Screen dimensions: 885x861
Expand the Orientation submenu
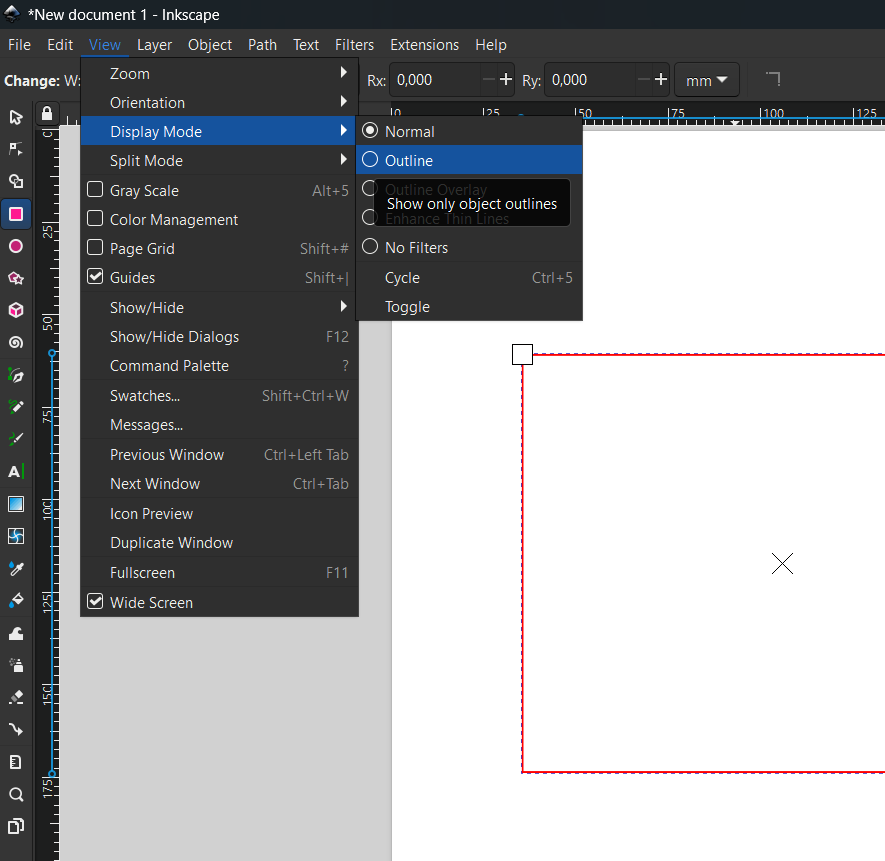click(x=220, y=102)
